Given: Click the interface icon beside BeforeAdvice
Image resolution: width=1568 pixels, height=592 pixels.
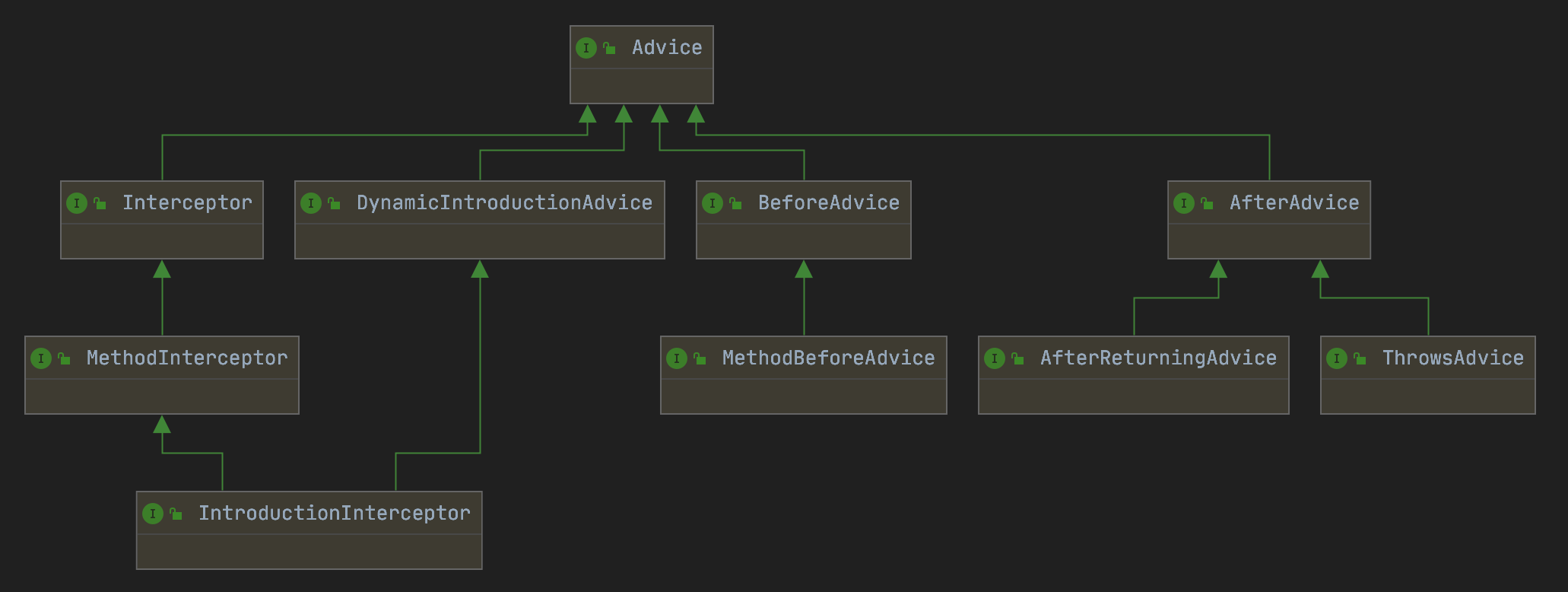Looking at the screenshot, I should [712, 203].
